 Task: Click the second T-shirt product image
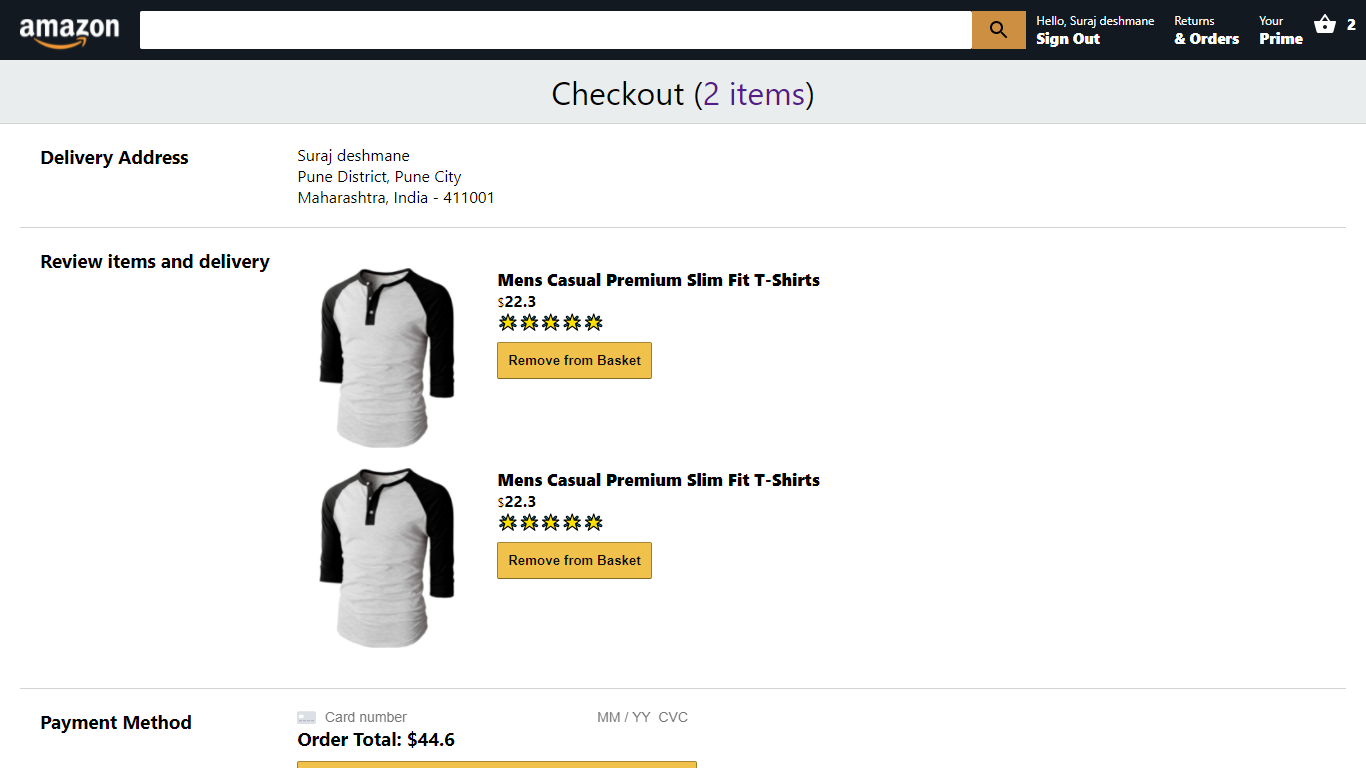(387, 556)
